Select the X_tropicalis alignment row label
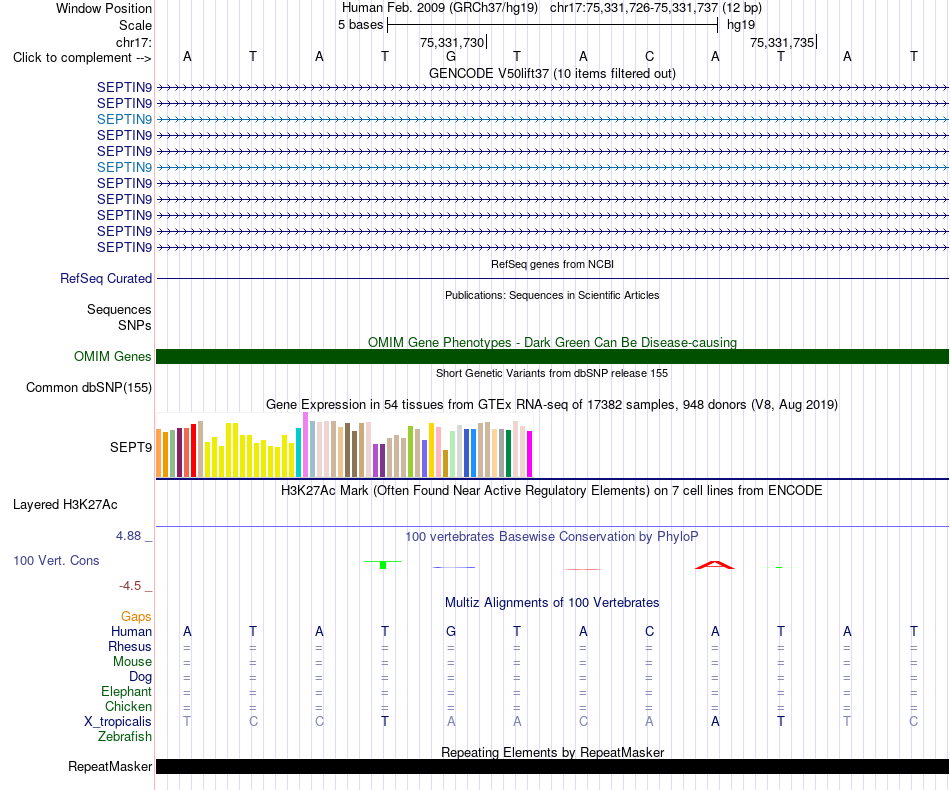The image size is (950, 790). 118,722
